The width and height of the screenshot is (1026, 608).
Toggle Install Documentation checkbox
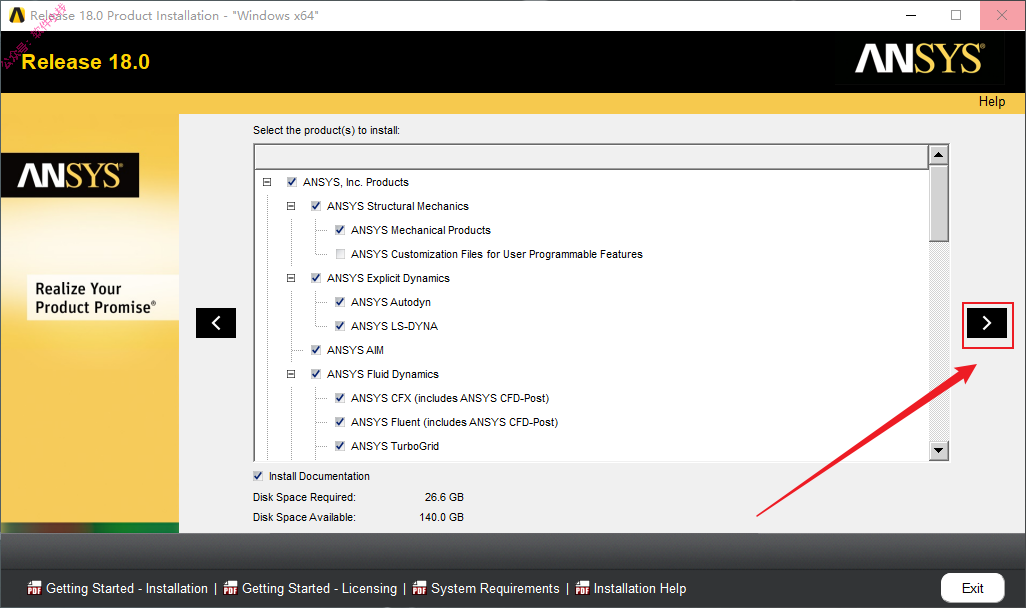(258, 476)
